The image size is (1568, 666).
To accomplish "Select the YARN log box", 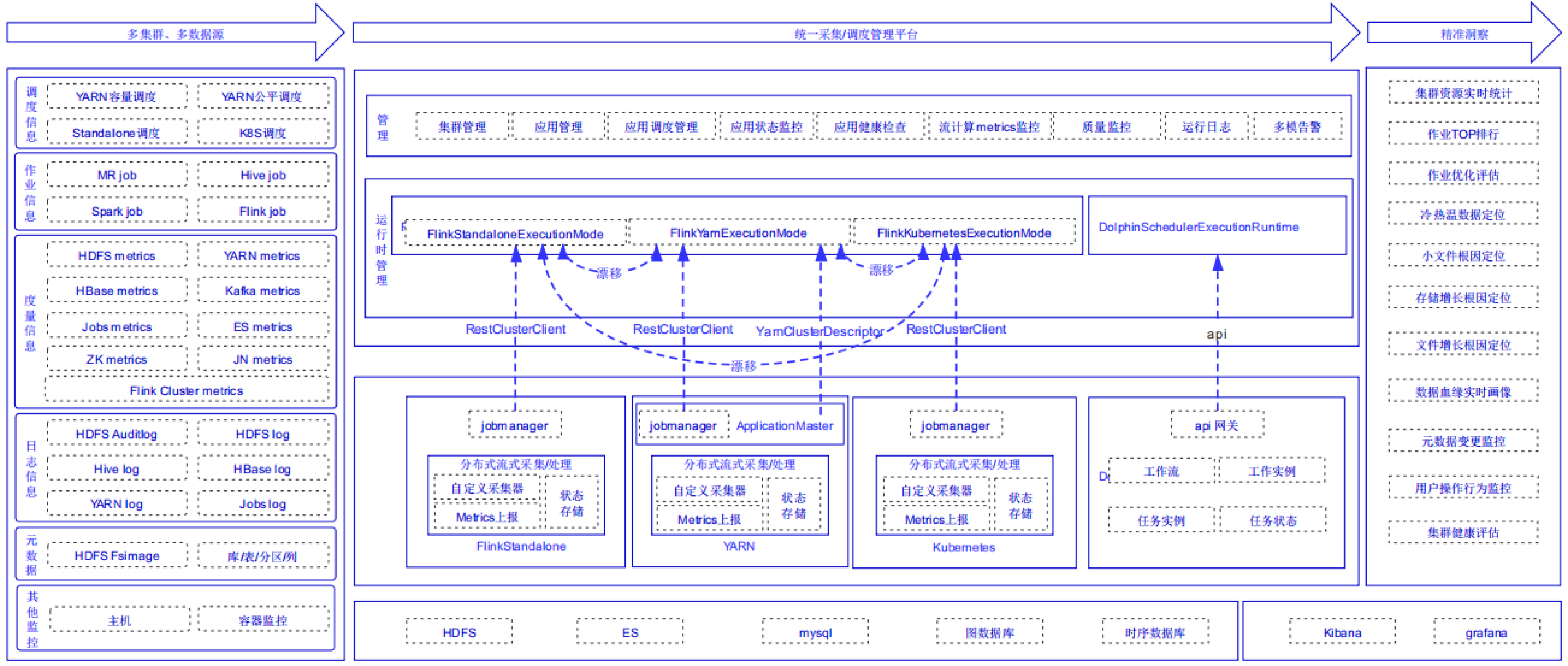I will click(x=117, y=503).
